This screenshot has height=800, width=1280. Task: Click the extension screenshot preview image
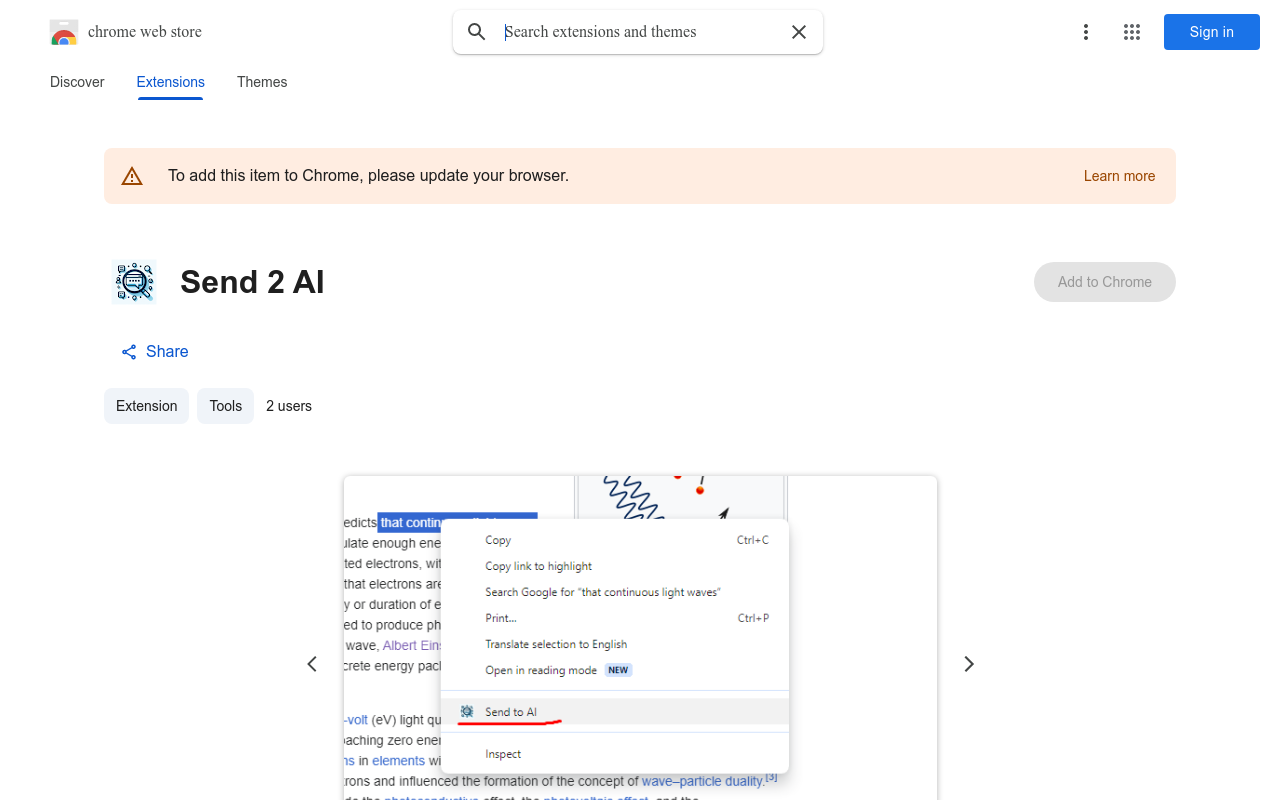click(x=640, y=638)
